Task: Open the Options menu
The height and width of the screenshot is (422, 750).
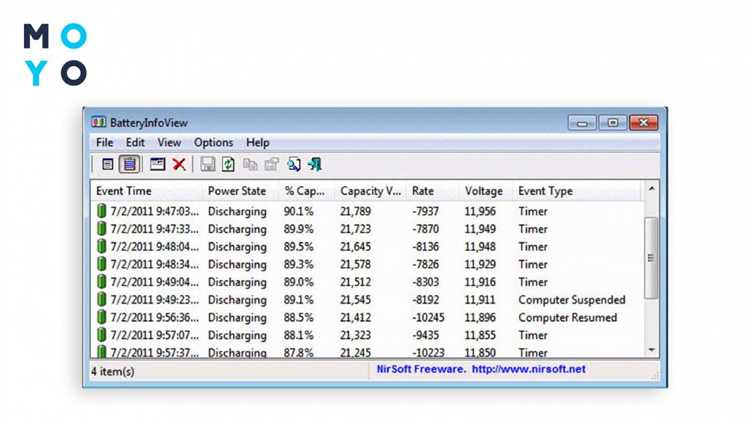Action: [213, 142]
